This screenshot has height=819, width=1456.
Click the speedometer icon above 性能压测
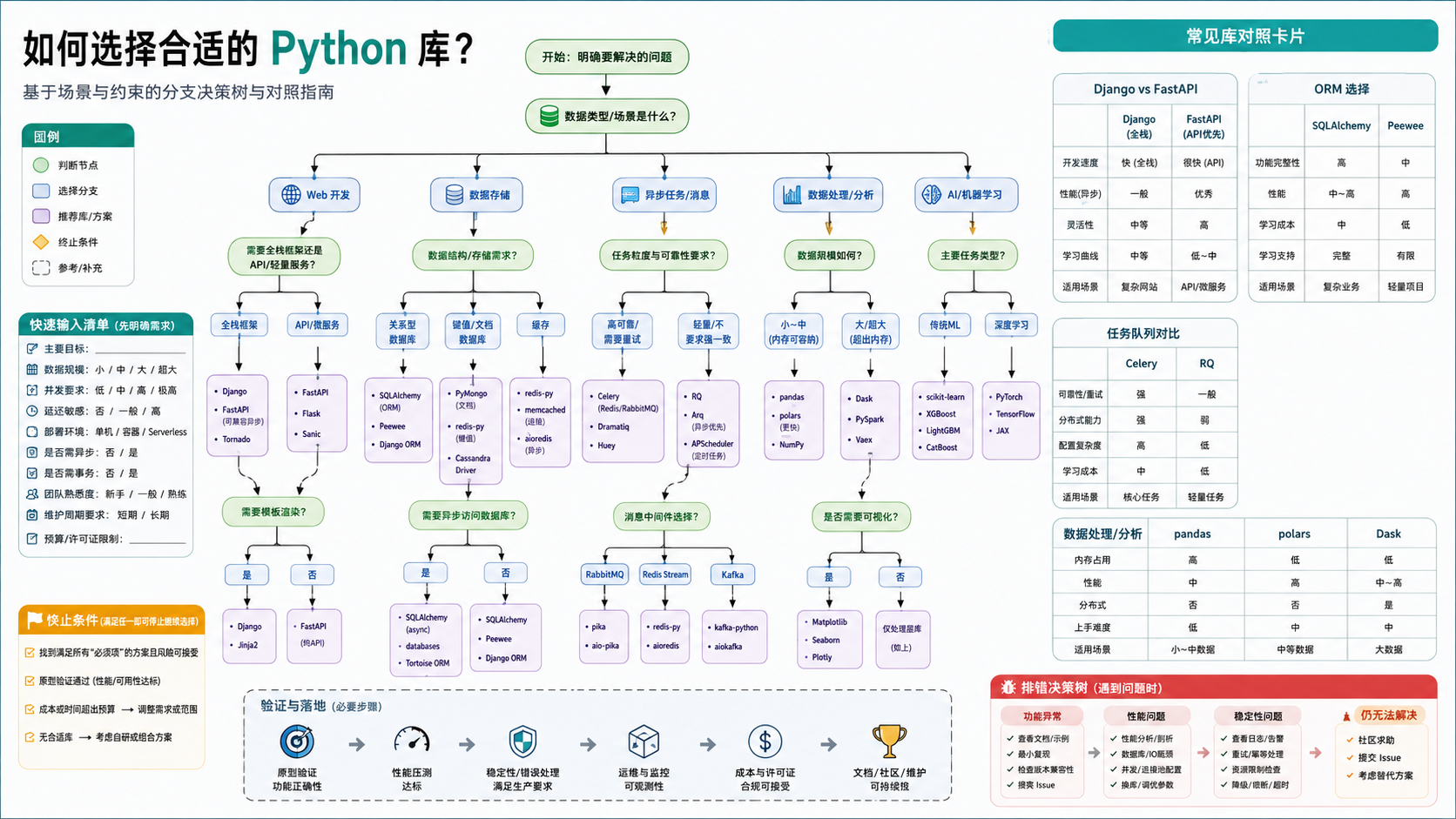tap(412, 741)
